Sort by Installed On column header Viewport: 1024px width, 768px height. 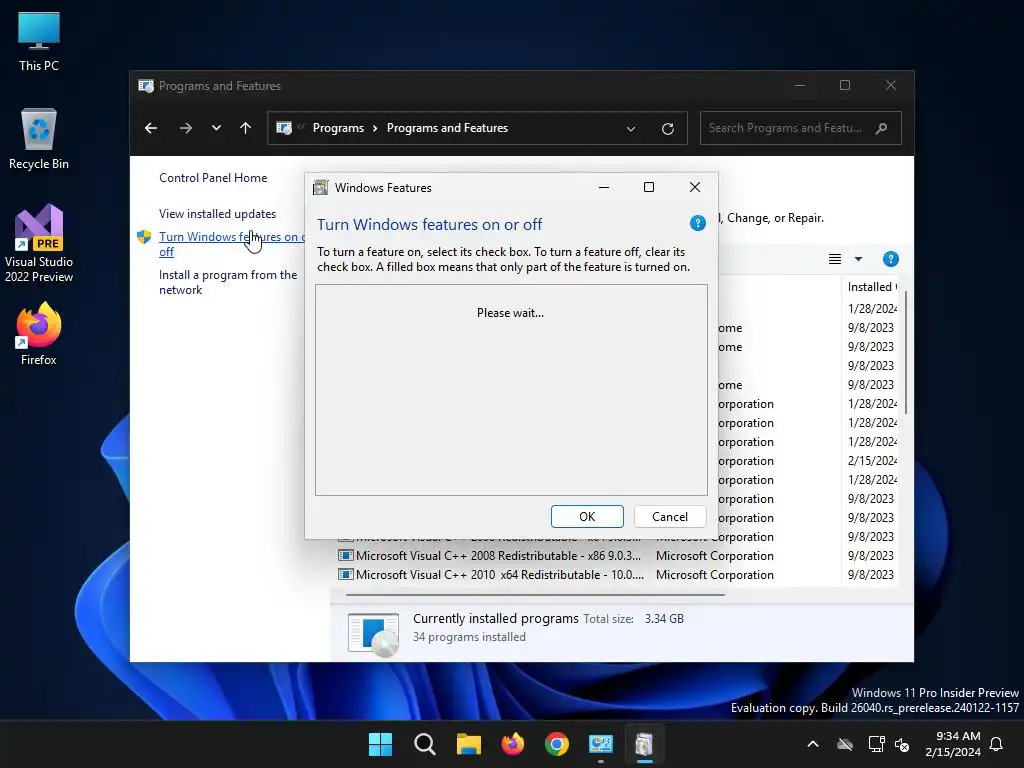872,287
